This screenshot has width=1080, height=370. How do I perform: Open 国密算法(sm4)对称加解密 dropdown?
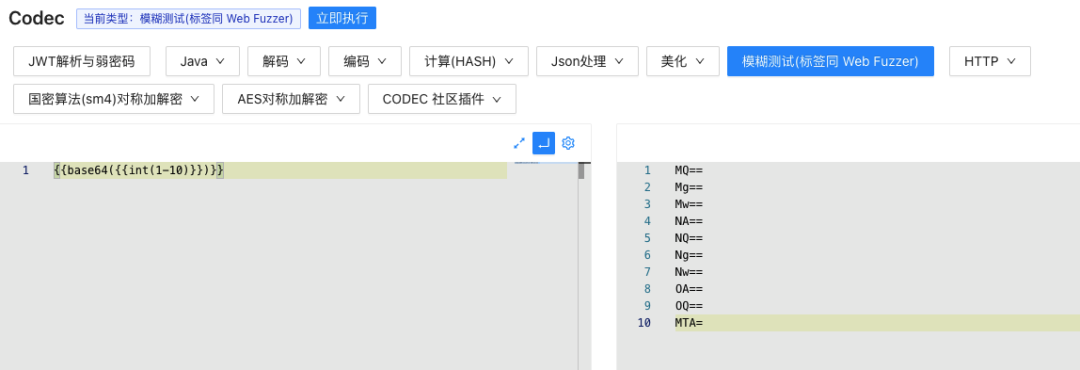[x=114, y=99]
